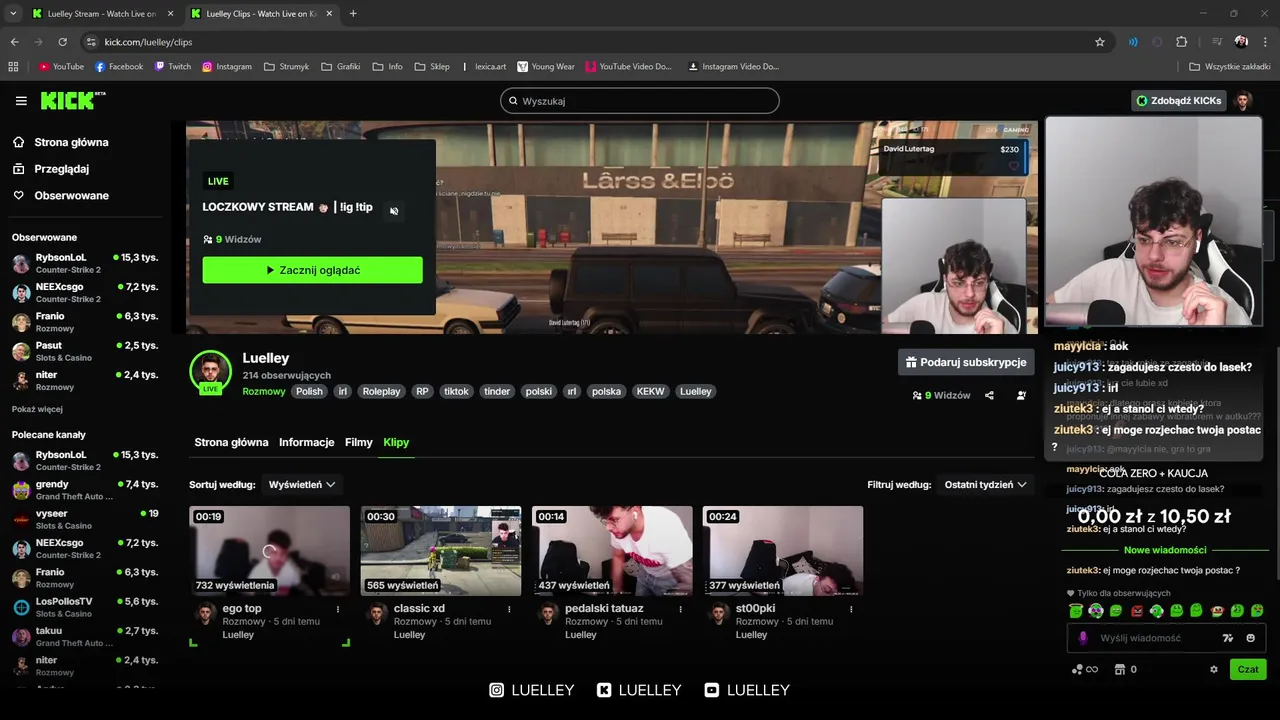
Task: Click Zdobądź KICKs button
Action: 1178,100
